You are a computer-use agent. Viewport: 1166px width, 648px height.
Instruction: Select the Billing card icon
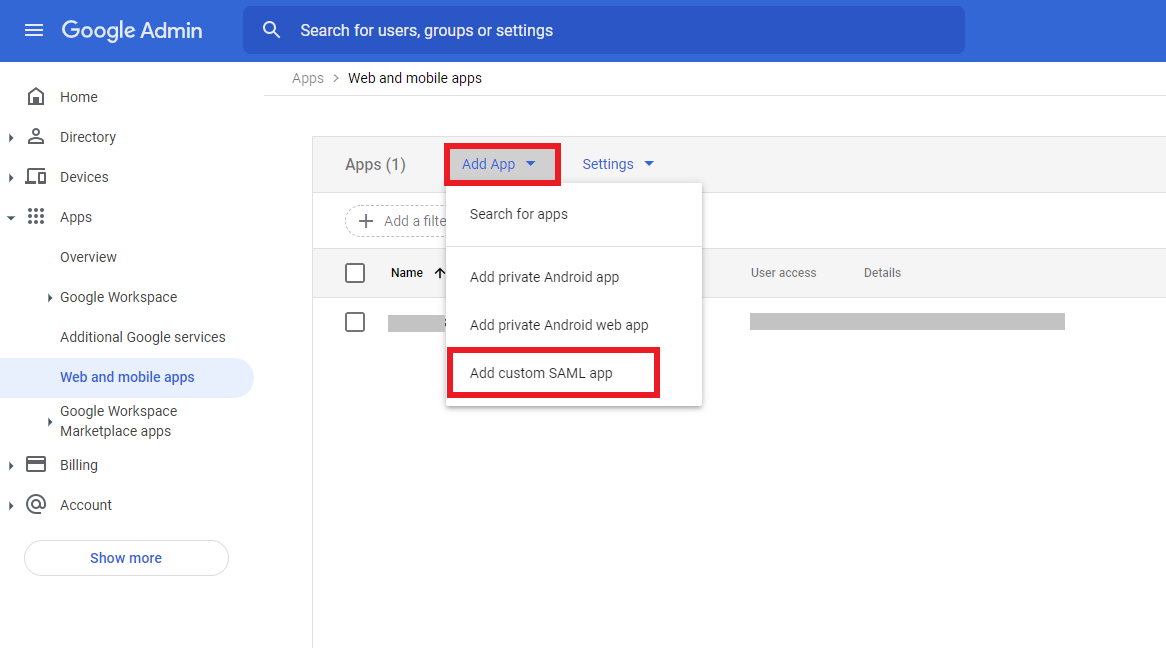tap(38, 464)
